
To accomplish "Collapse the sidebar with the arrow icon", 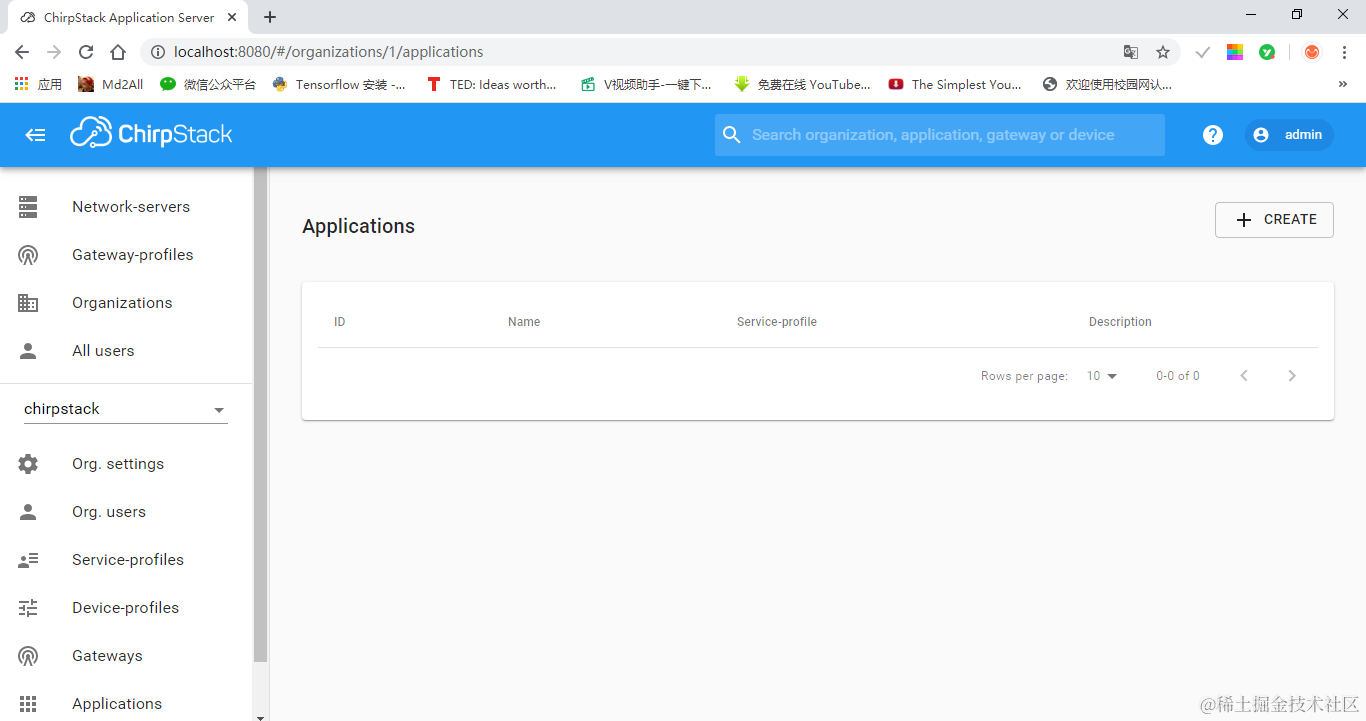I will point(35,134).
